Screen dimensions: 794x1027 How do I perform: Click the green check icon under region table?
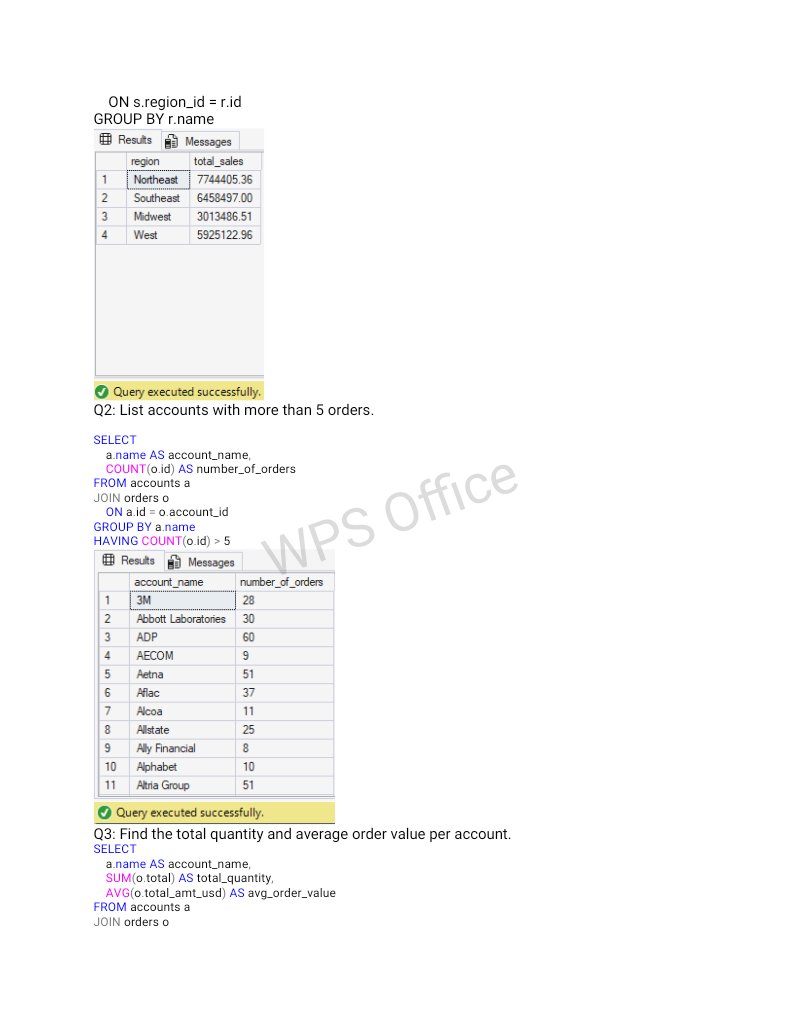tap(102, 392)
